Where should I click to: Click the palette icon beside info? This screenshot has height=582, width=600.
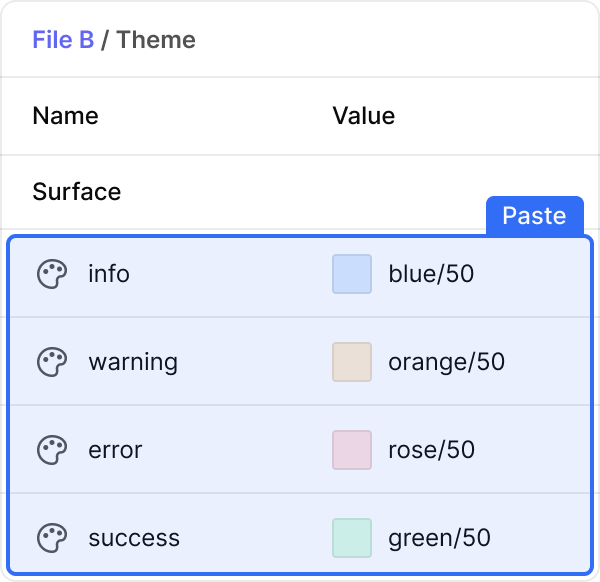coord(51,274)
